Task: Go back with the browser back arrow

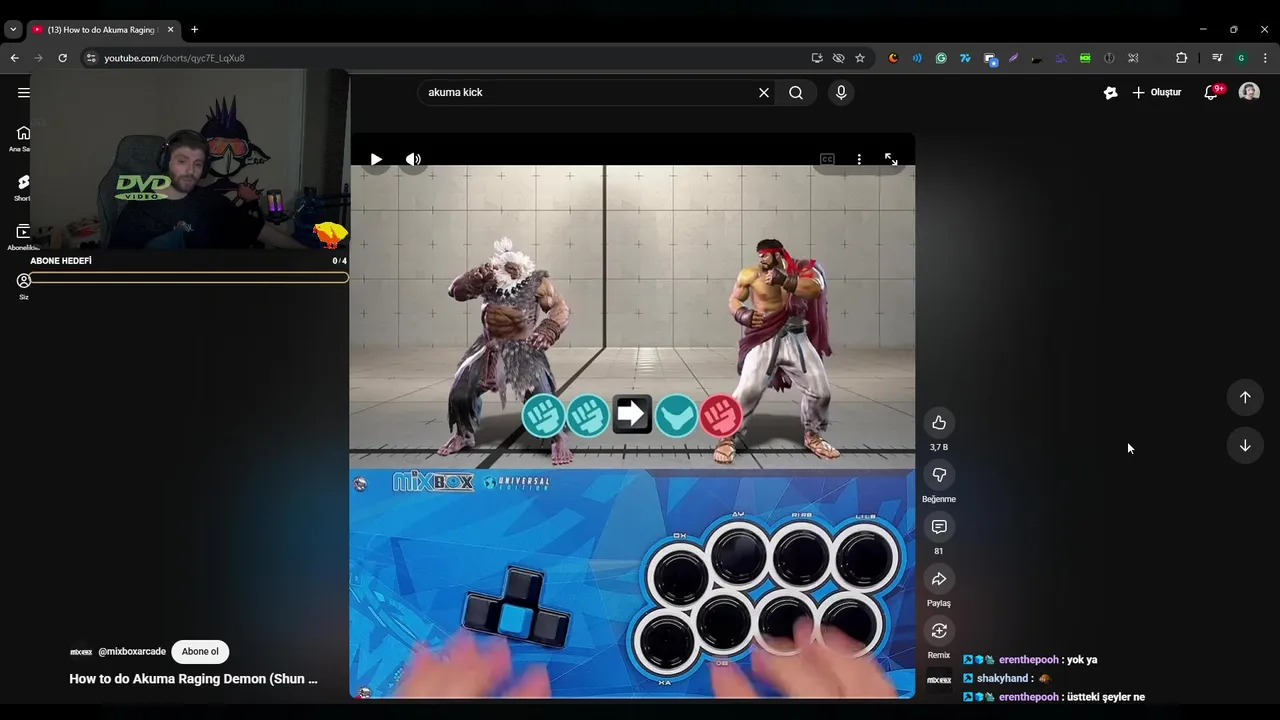Action: [14, 58]
